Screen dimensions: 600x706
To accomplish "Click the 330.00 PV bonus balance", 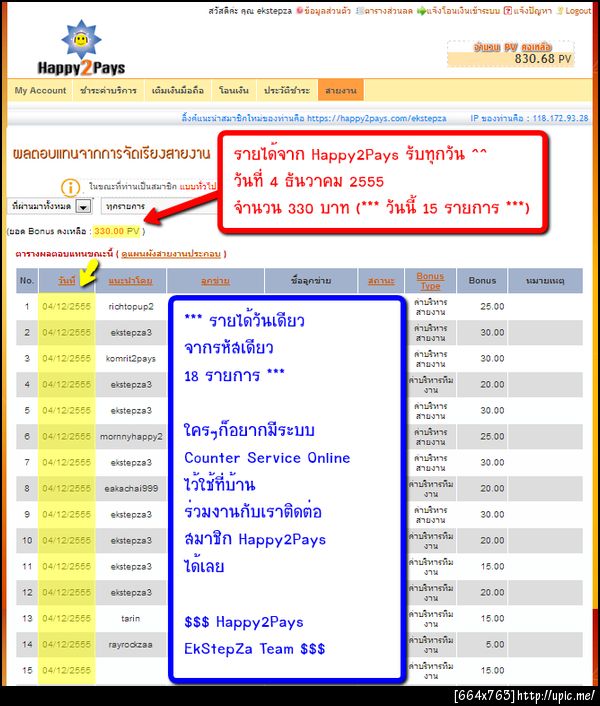I will pos(117,231).
